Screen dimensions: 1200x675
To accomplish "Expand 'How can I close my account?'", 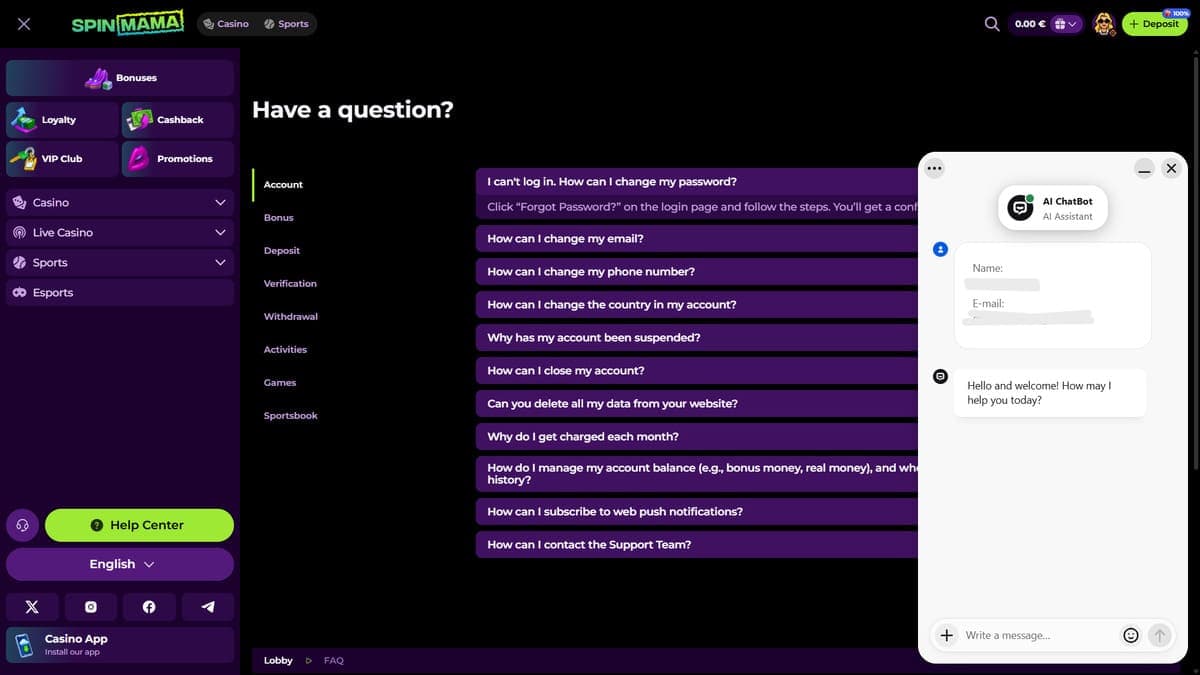I will [697, 370].
